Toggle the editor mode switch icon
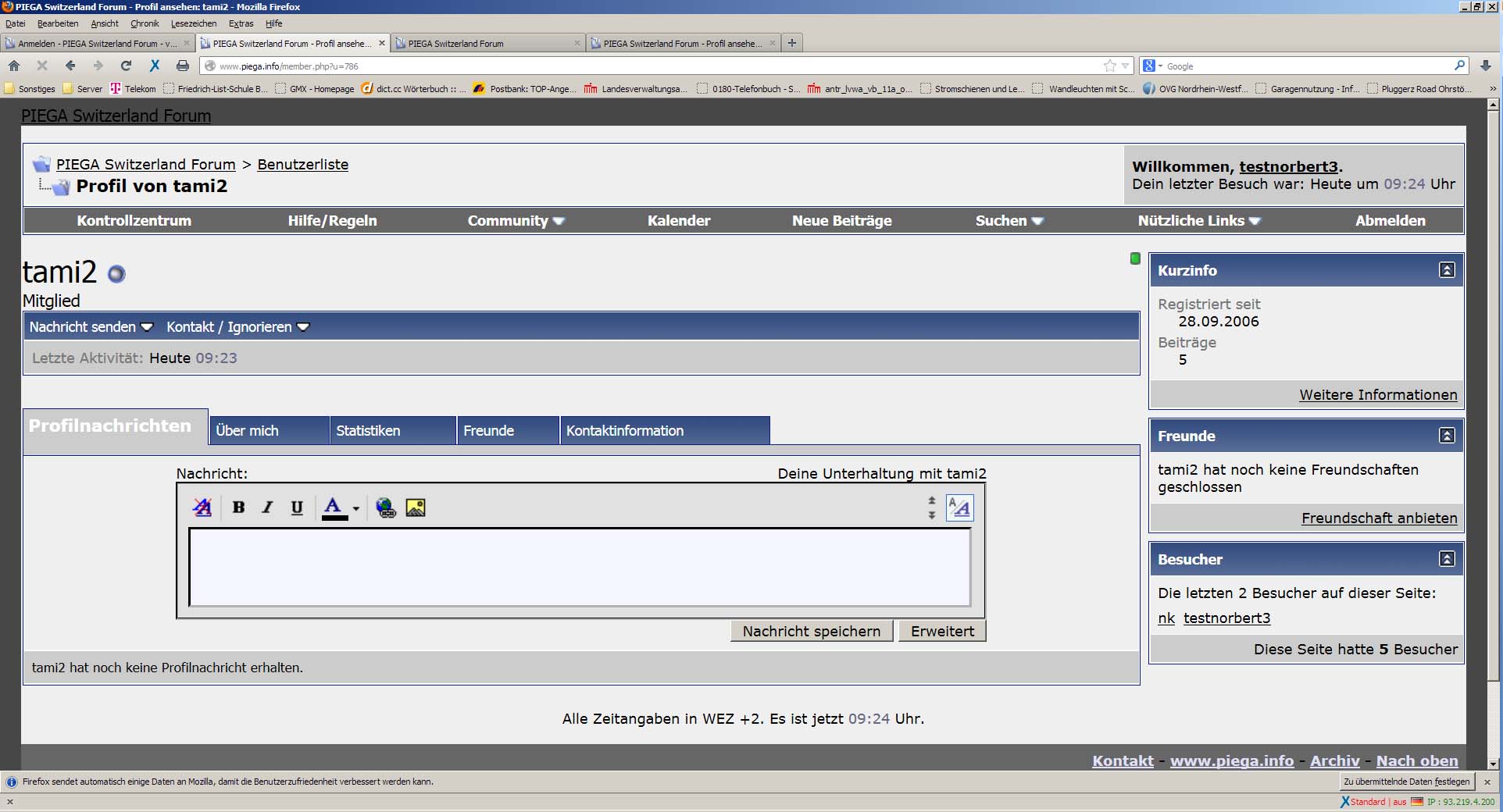The image size is (1503, 812). 959,507
